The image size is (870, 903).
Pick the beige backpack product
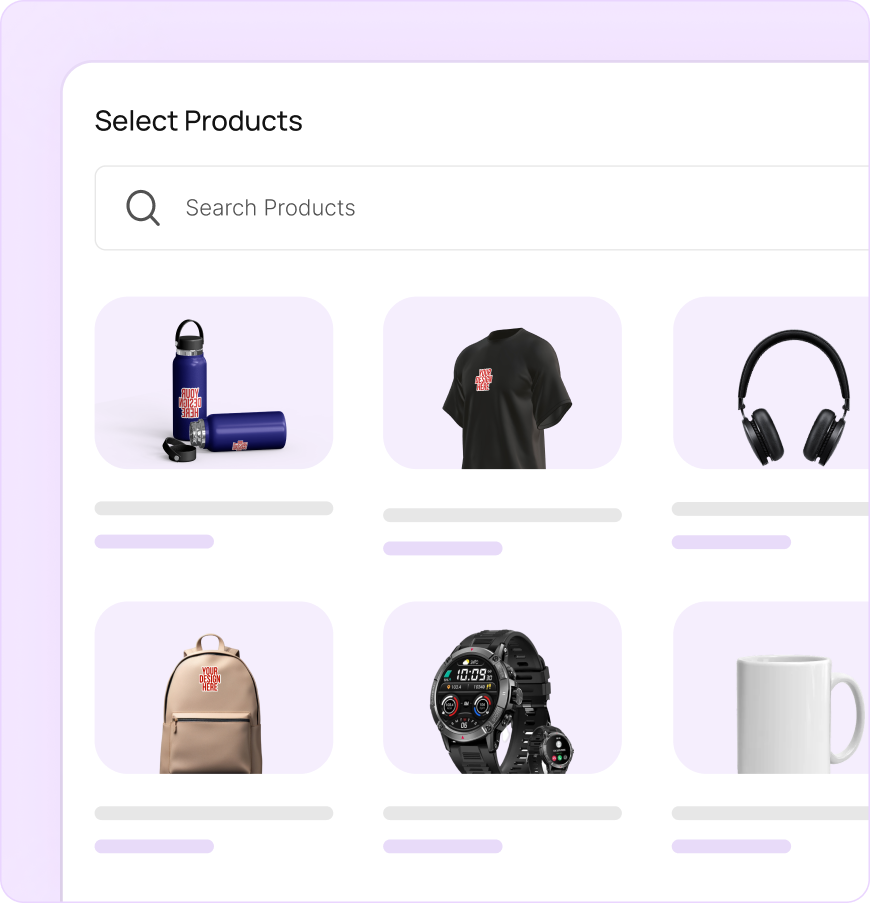[214, 688]
